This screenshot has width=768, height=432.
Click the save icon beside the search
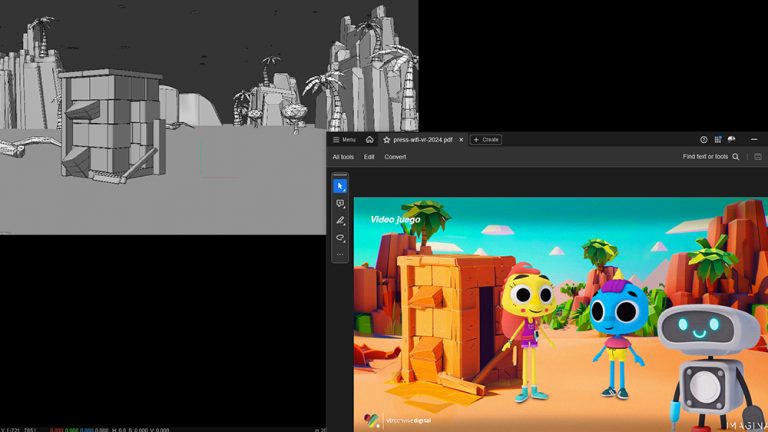click(x=758, y=157)
